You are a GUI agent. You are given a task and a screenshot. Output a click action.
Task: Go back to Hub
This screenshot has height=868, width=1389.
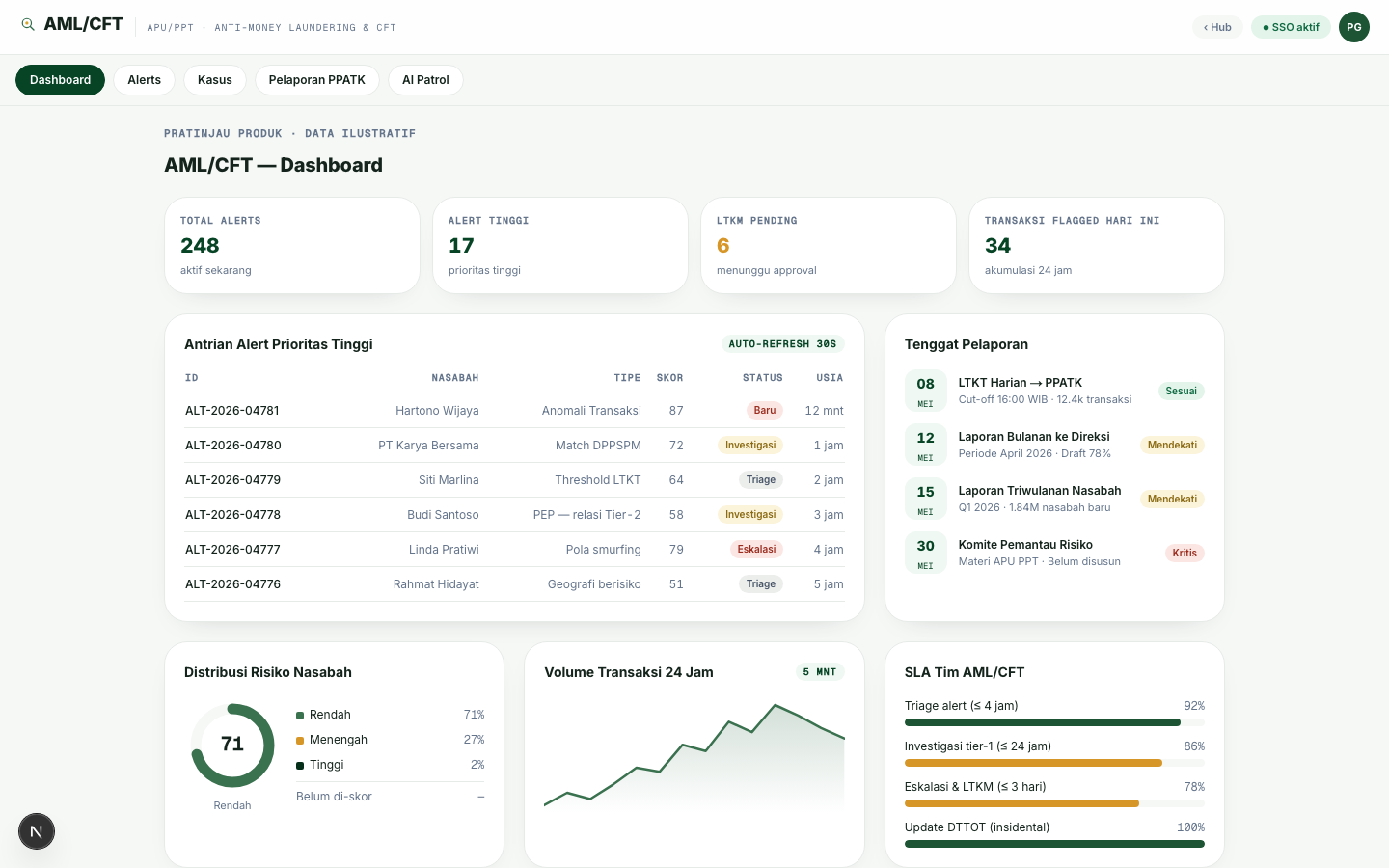click(1217, 27)
